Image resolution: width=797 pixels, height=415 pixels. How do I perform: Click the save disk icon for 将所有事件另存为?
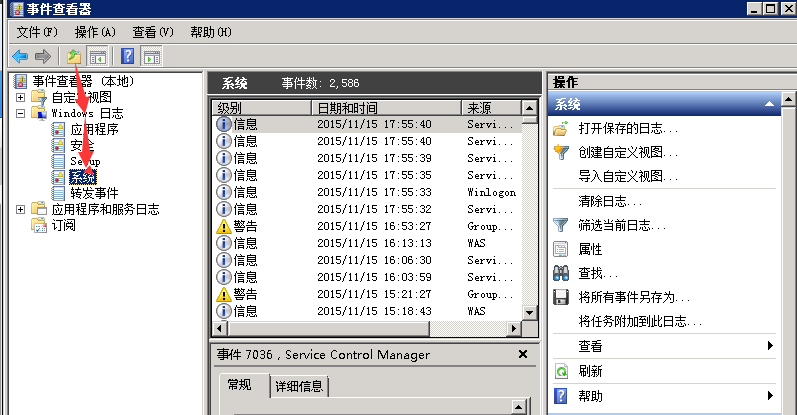561,298
